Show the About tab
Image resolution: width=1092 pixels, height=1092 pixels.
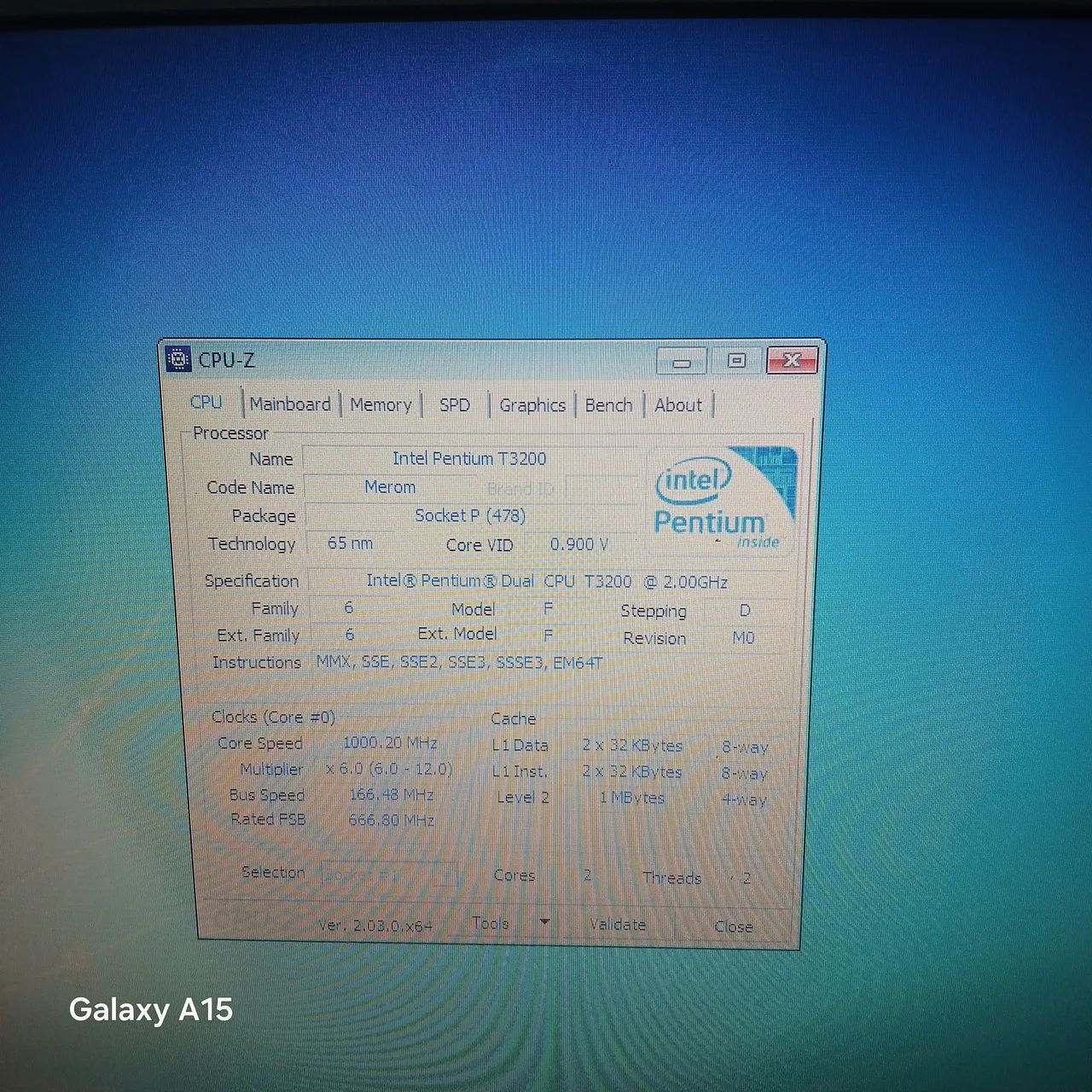[x=677, y=405]
